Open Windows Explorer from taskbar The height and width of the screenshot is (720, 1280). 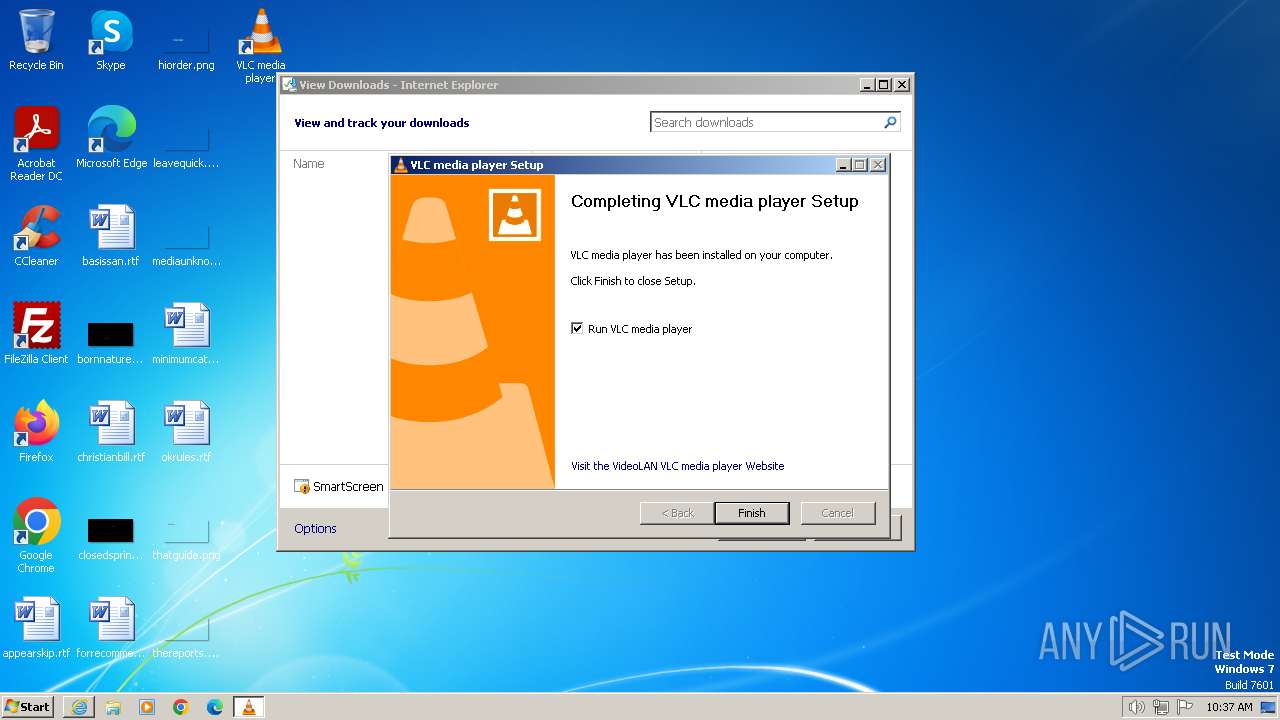(113, 707)
